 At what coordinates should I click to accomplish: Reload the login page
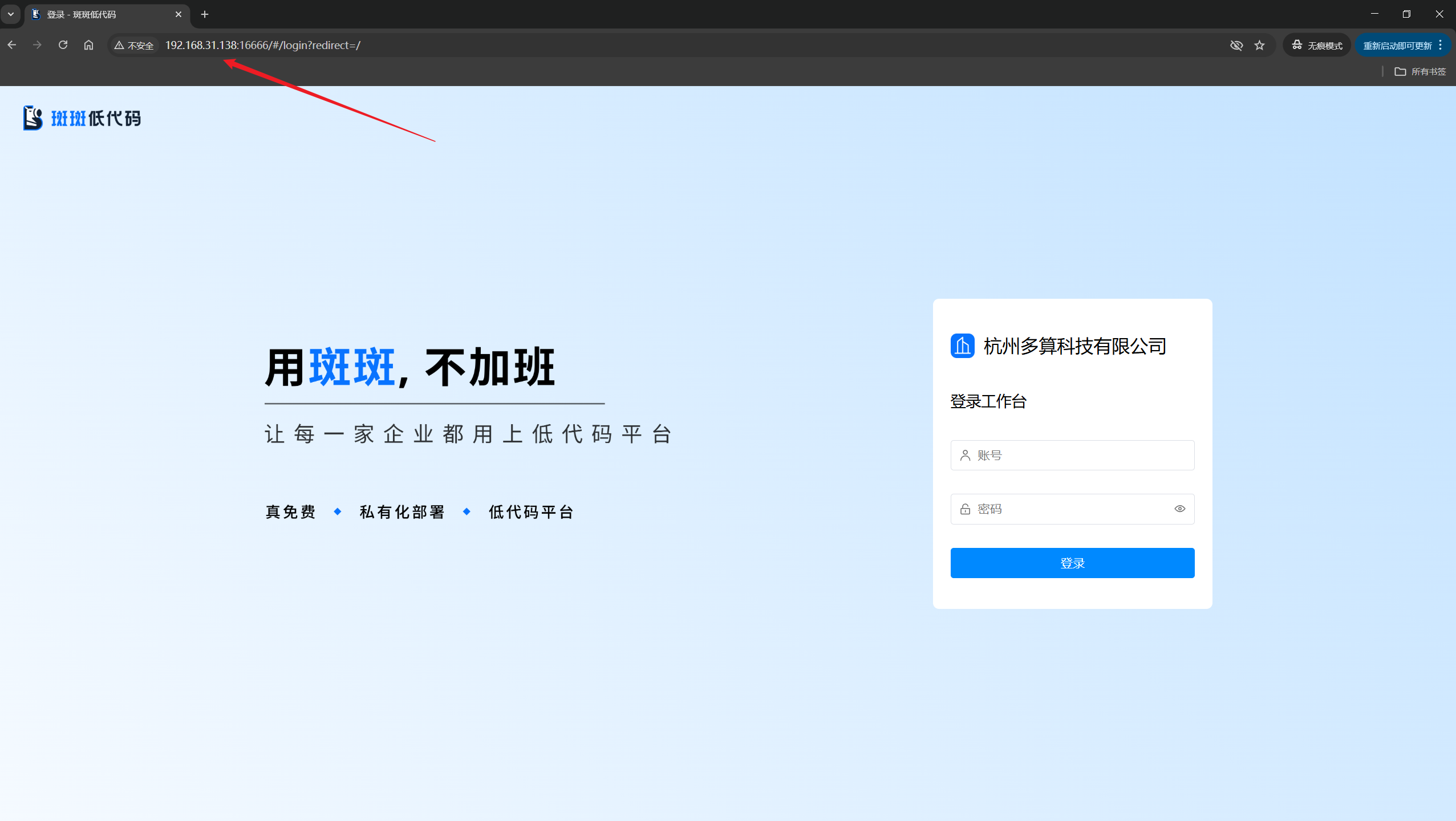[x=63, y=45]
